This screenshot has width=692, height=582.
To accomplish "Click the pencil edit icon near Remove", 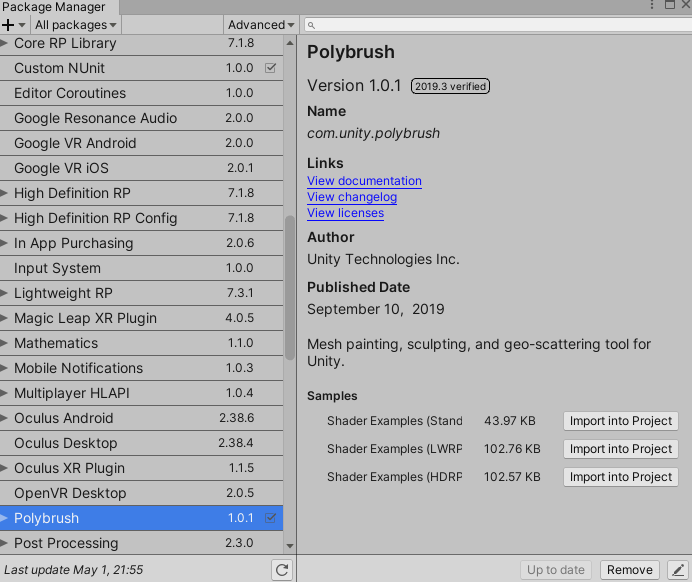I will pyautogui.click(x=678, y=570).
